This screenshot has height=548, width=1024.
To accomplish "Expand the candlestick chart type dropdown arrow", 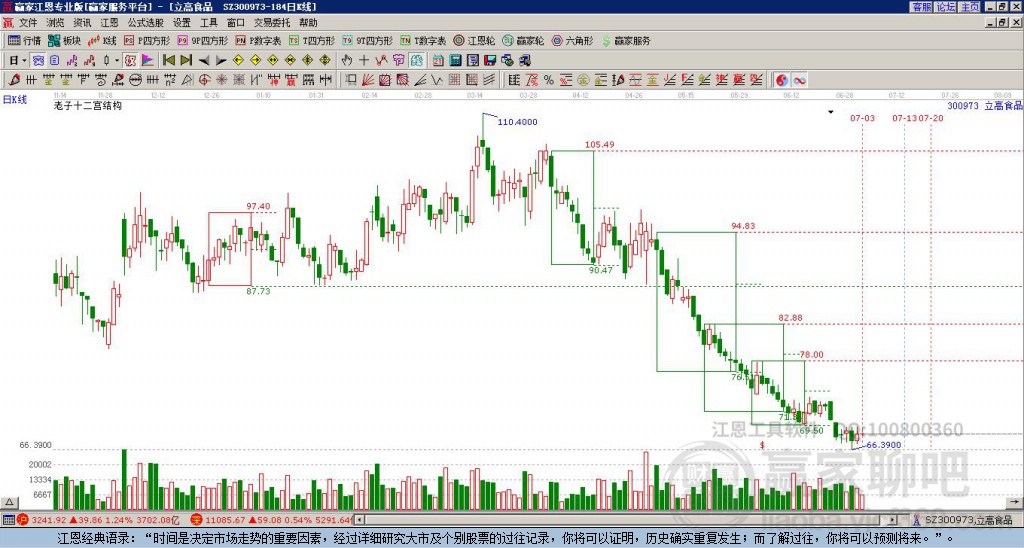I will (x=117, y=61).
